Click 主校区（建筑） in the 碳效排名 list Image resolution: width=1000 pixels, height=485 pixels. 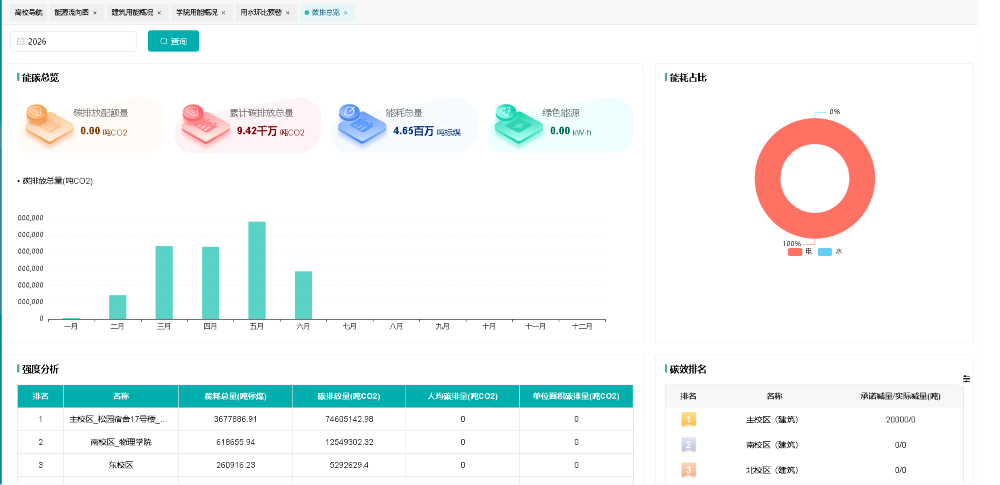pos(772,420)
